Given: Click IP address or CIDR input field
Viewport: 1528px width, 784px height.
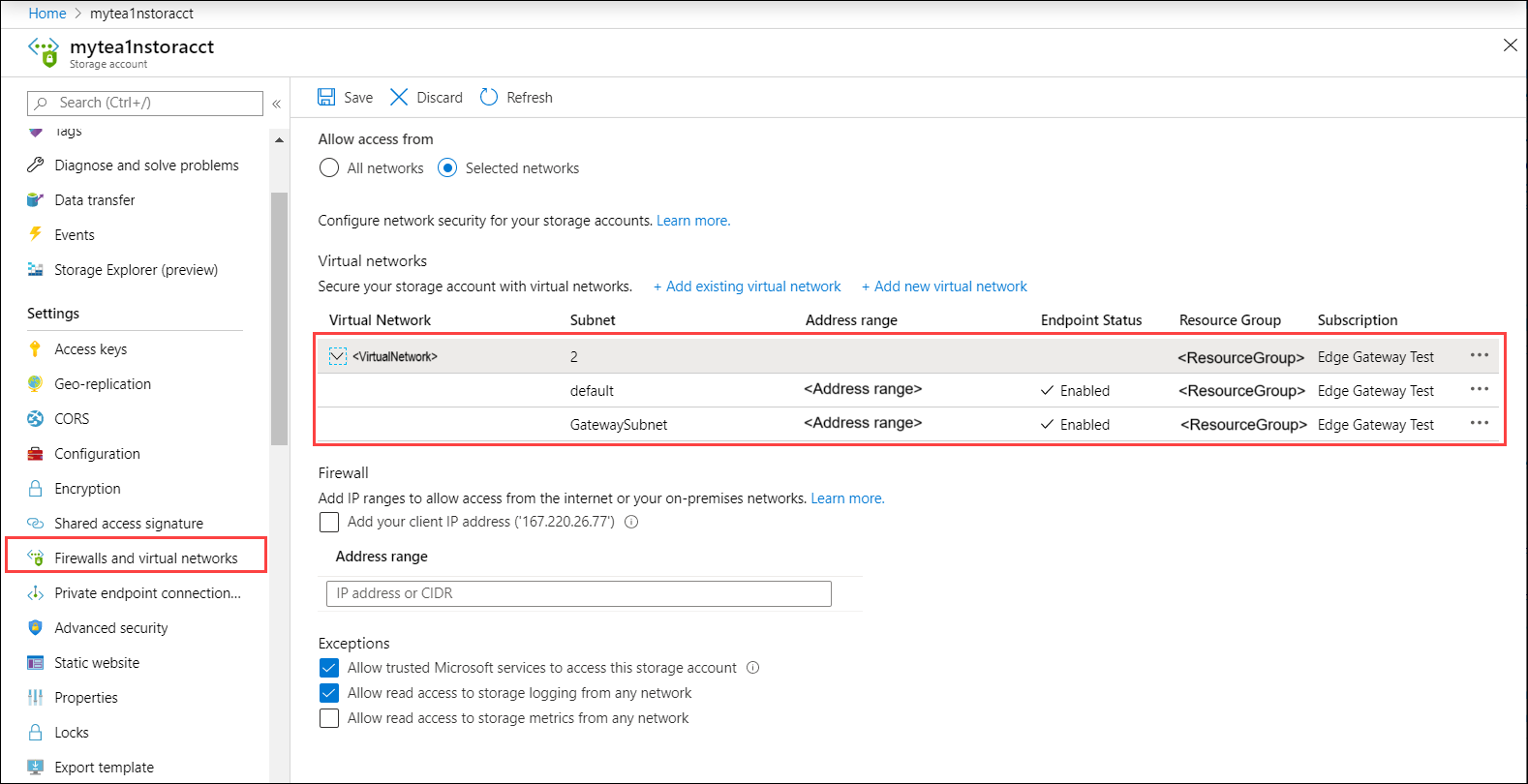Looking at the screenshot, I should [x=579, y=593].
